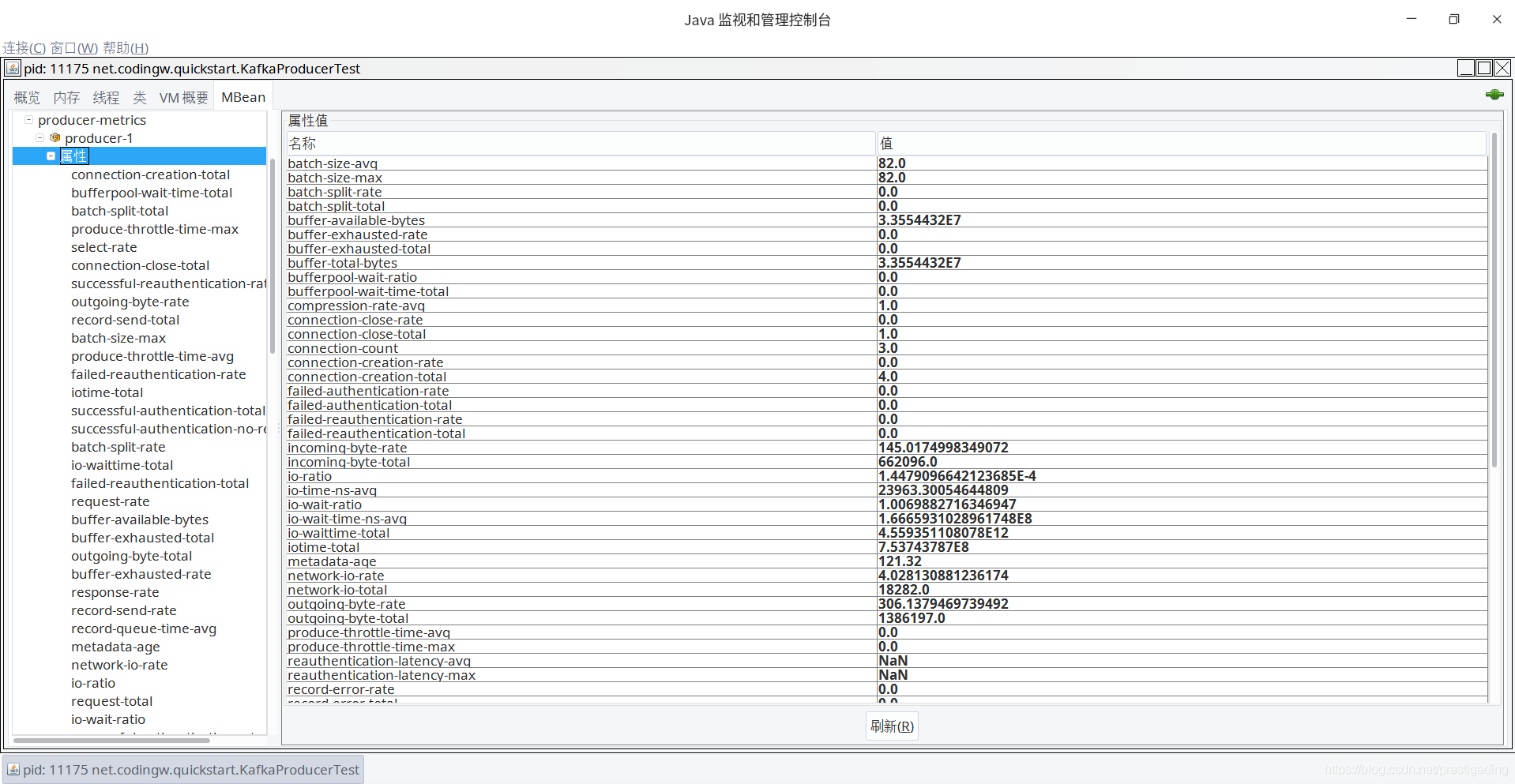Sort by the 值 column header

point(1182,144)
